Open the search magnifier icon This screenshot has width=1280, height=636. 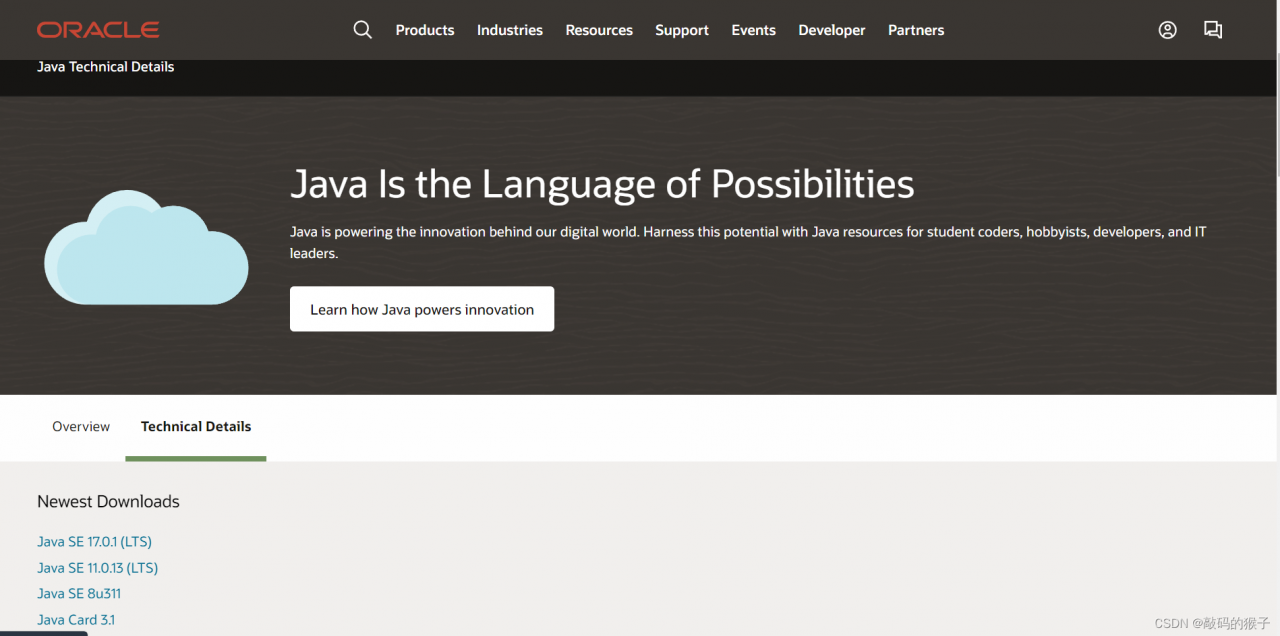[x=363, y=30]
